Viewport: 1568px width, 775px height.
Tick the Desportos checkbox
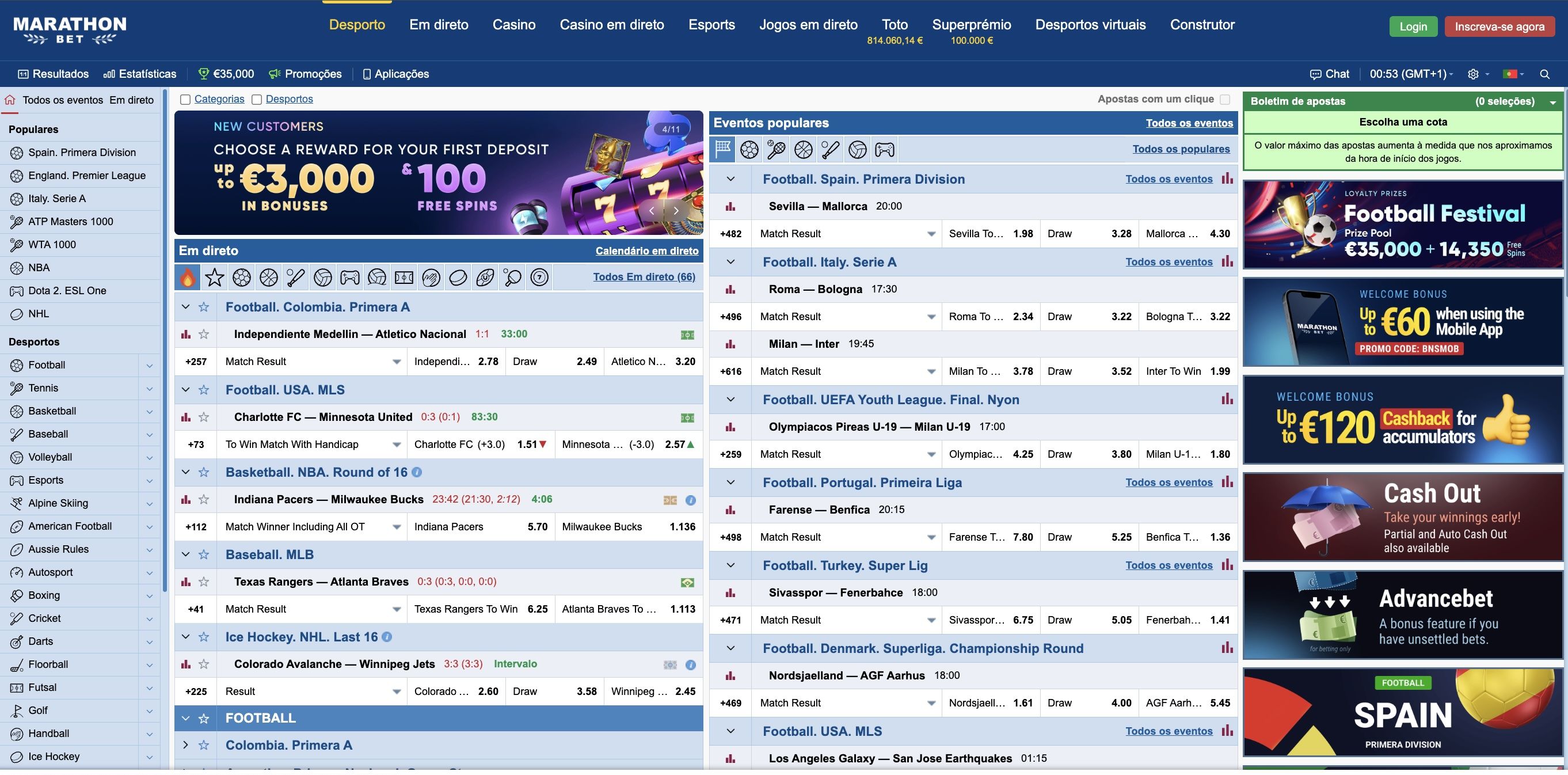pos(257,100)
